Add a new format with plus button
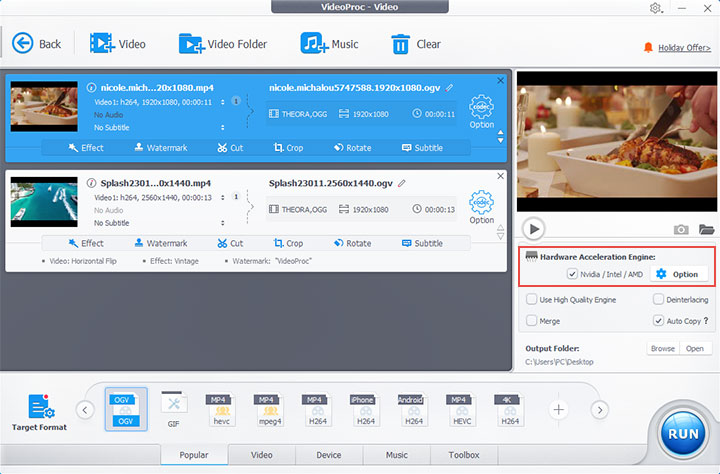Screen dimensions: 720x474 pos(558,410)
